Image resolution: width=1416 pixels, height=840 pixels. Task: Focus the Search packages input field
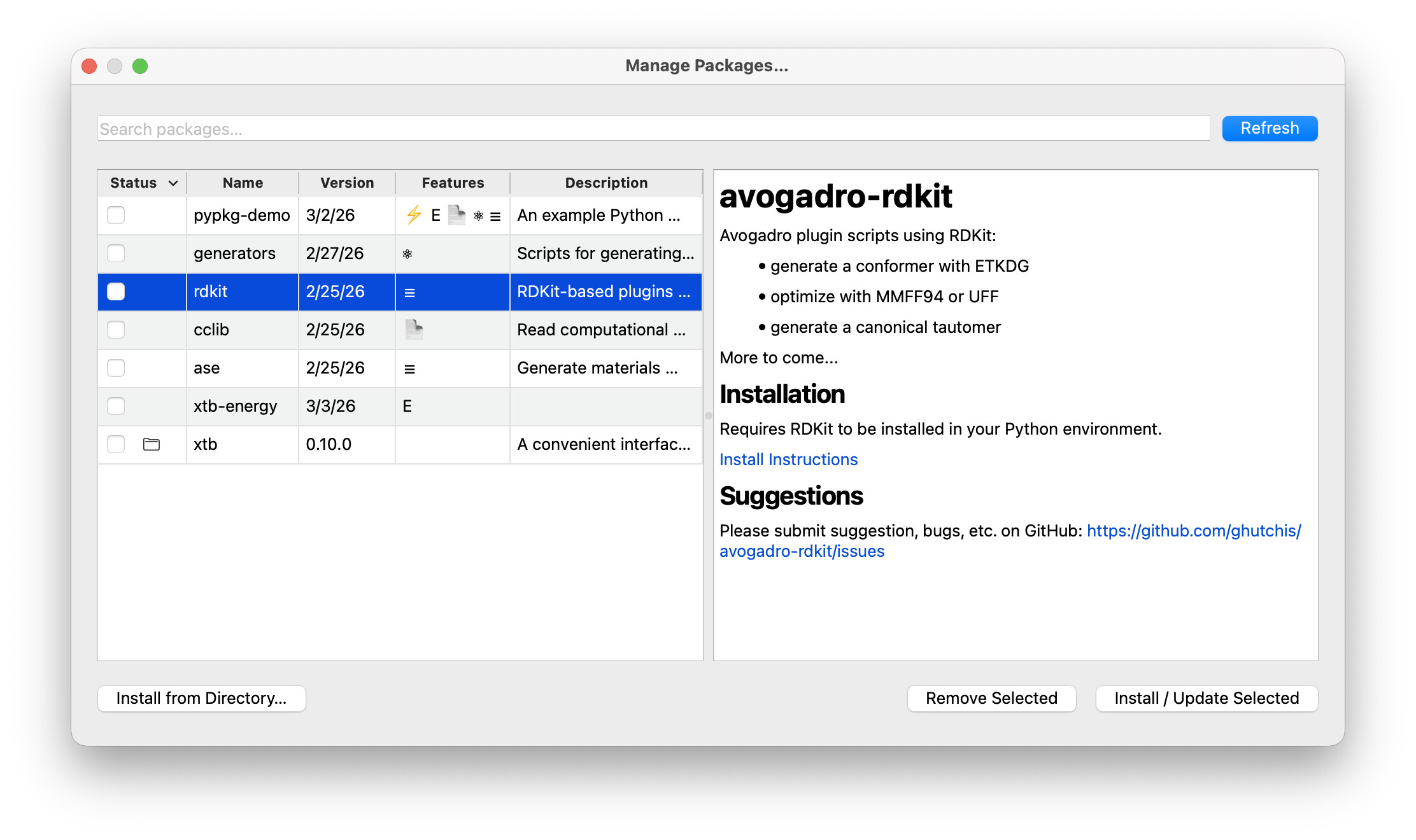pyautogui.click(x=653, y=129)
